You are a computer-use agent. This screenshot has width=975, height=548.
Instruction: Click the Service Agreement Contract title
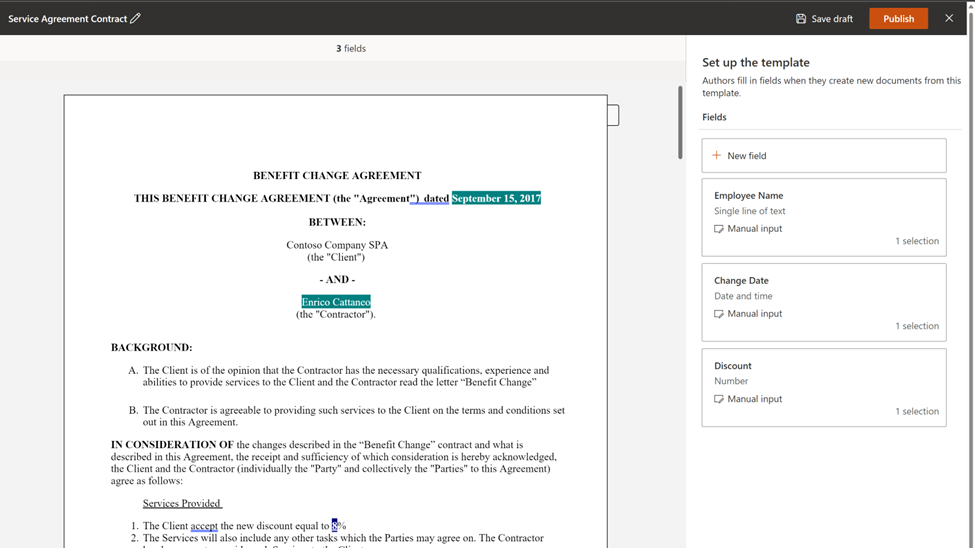pyautogui.click(x=67, y=19)
